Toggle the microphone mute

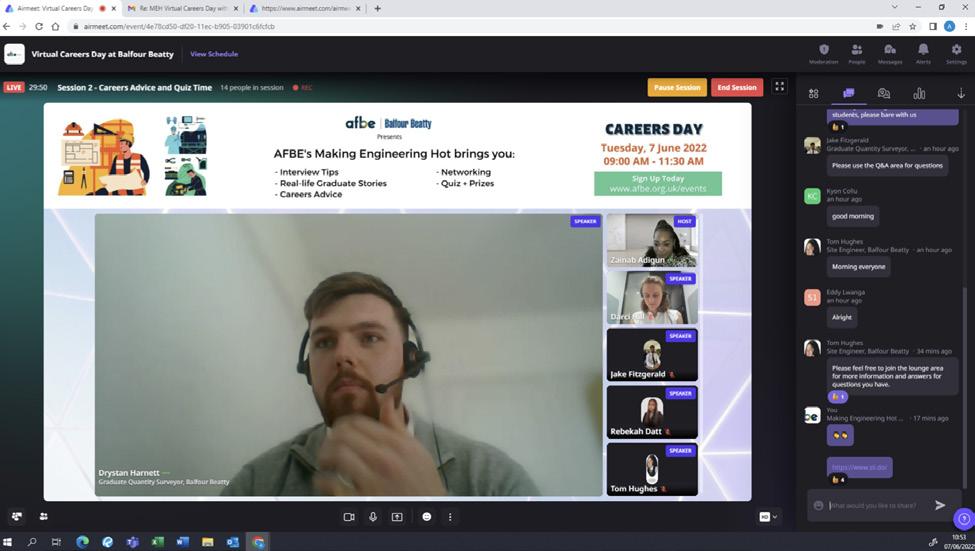[373, 517]
